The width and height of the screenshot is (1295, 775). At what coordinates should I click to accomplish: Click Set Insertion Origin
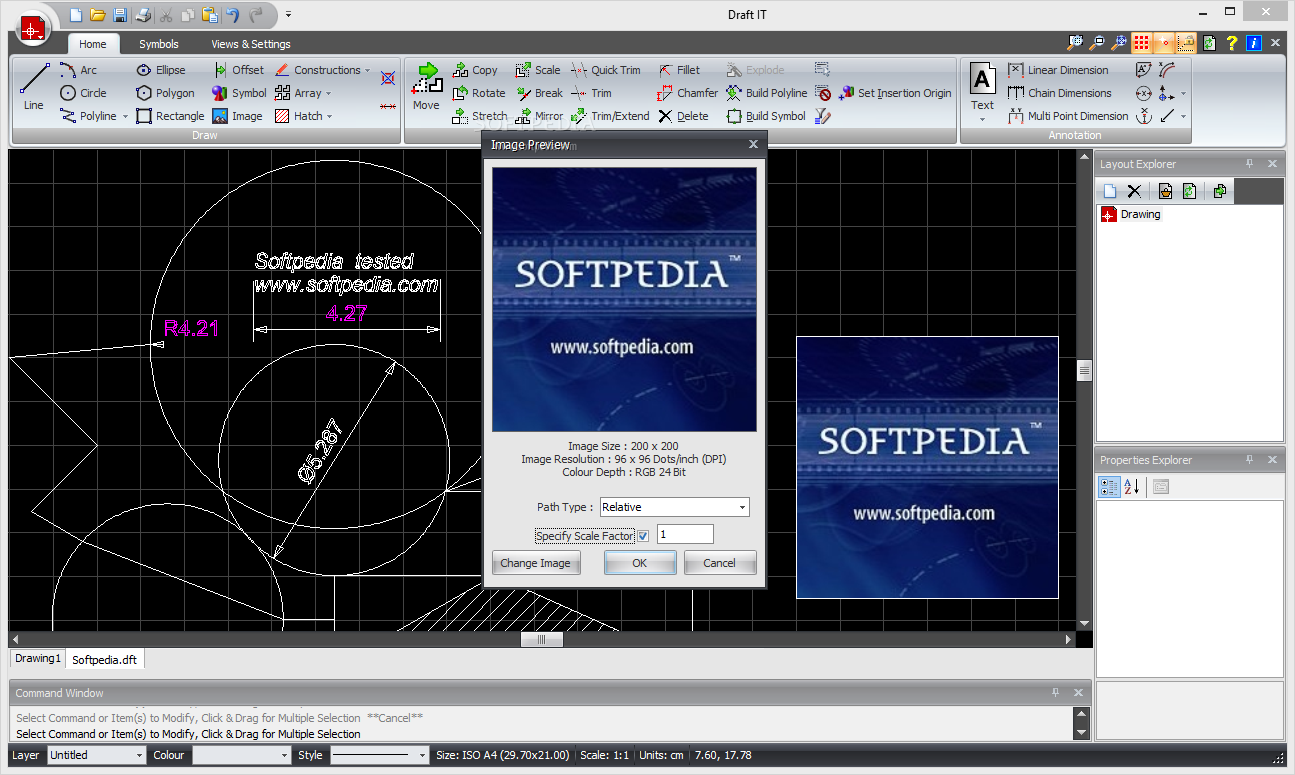[x=895, y=93]
